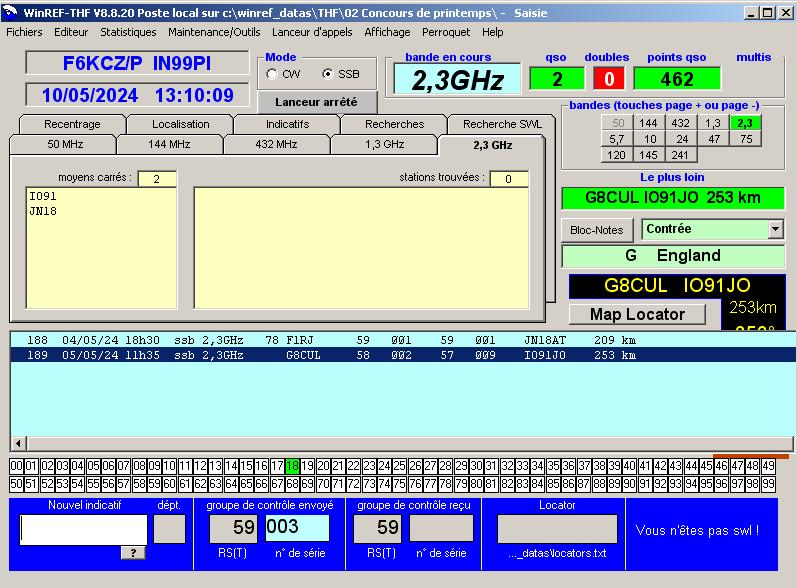Click the Map Locator button

coord(637,314)
